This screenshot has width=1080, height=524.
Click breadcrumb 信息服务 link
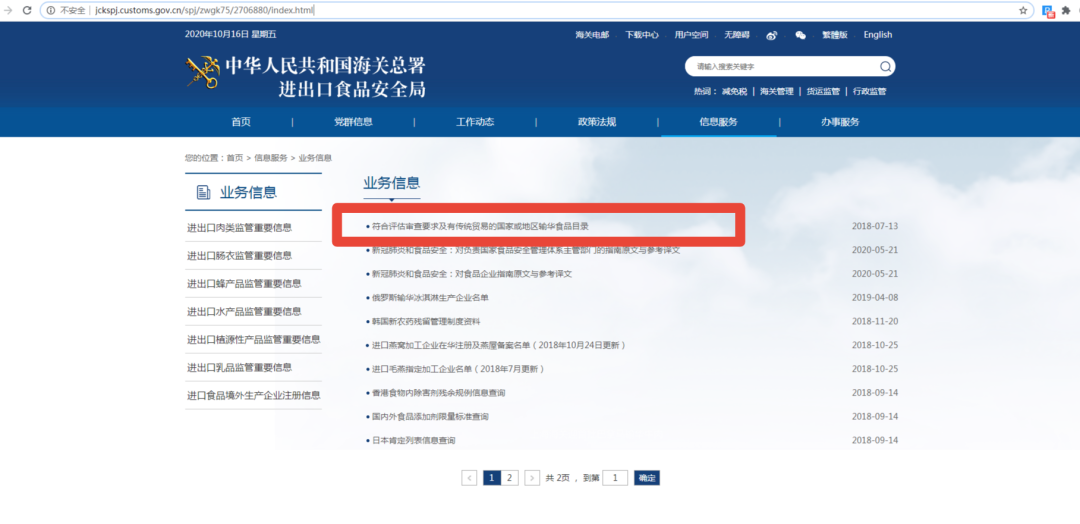tap(271, 158)
